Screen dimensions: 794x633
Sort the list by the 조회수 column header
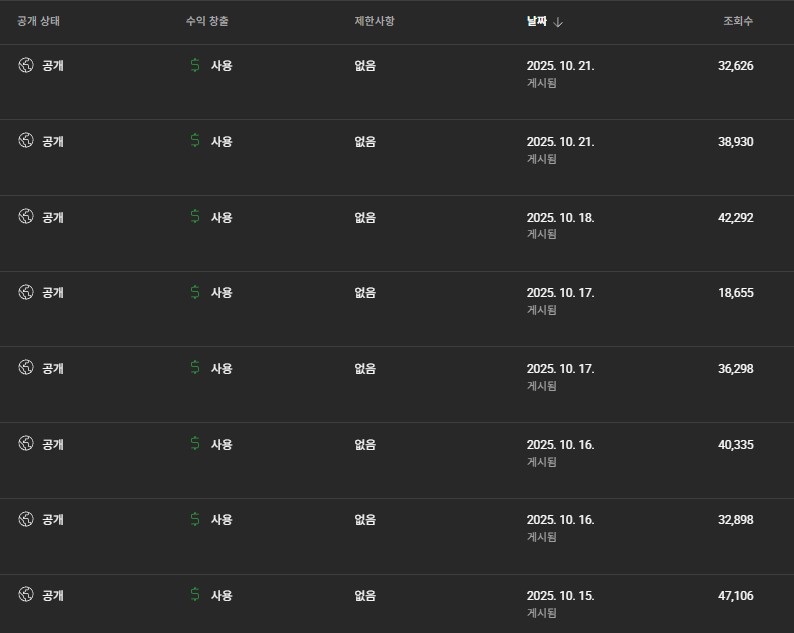(738, 21)
